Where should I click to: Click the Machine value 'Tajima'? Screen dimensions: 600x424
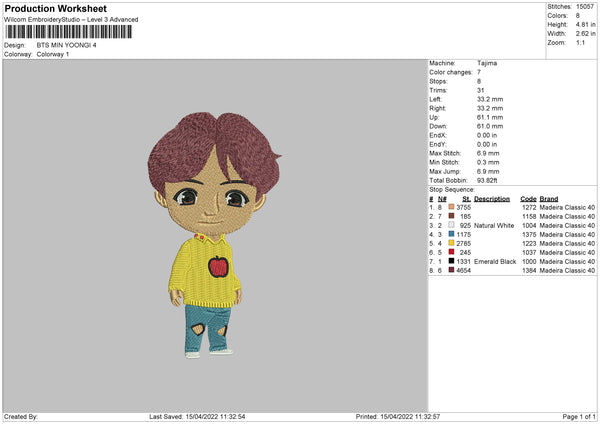pos(487,63)
